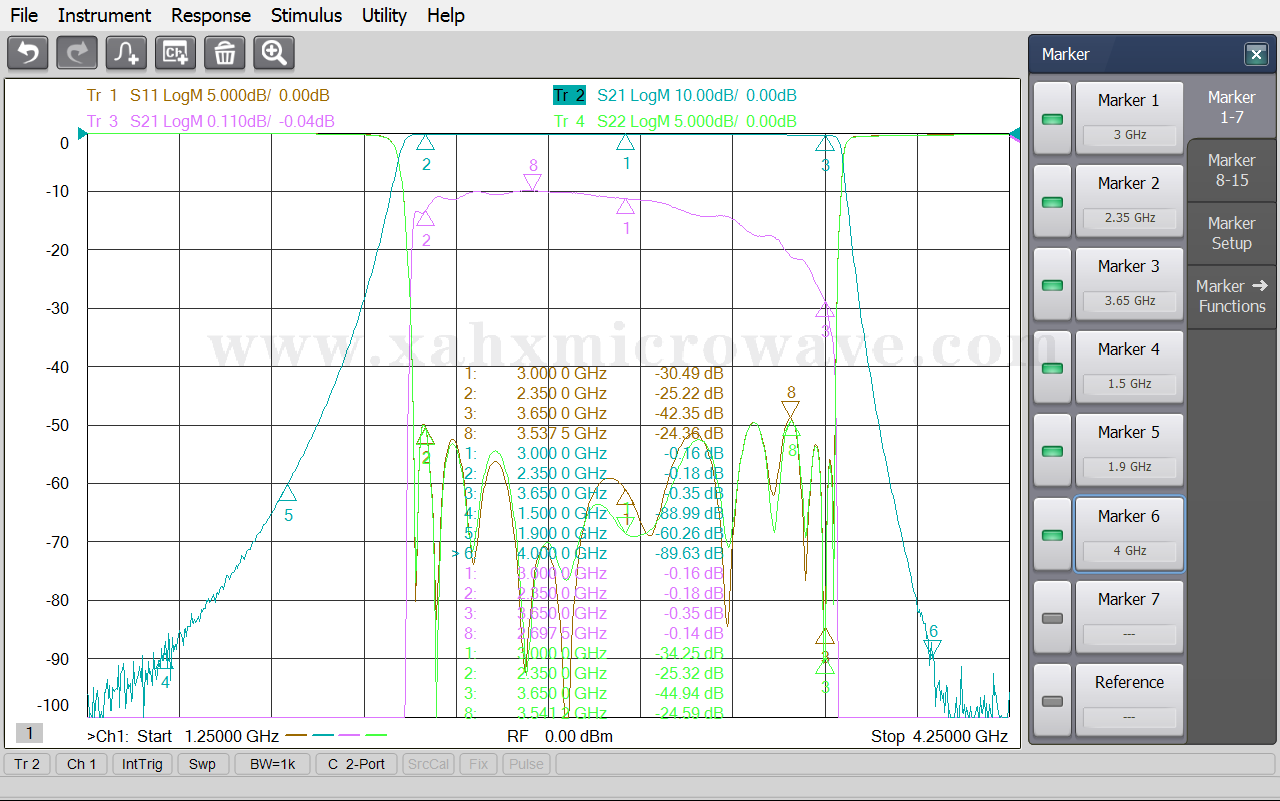Viewport: 1280px width, 801px height.
Task: Click the Undo arrow toolbar icon
Action: (28, 53)
